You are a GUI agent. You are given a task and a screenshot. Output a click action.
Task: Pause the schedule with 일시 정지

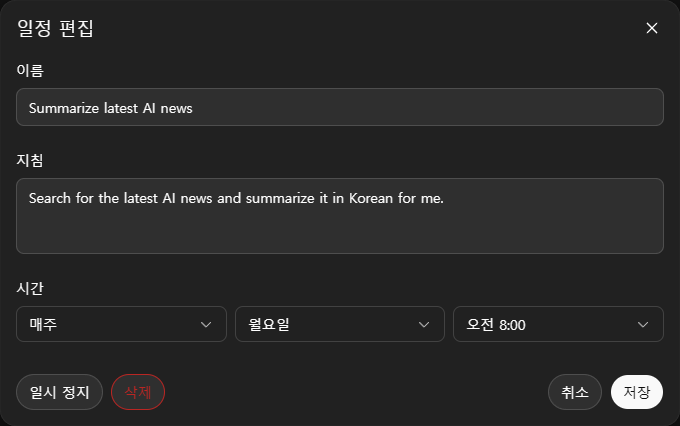click(59, 392)
